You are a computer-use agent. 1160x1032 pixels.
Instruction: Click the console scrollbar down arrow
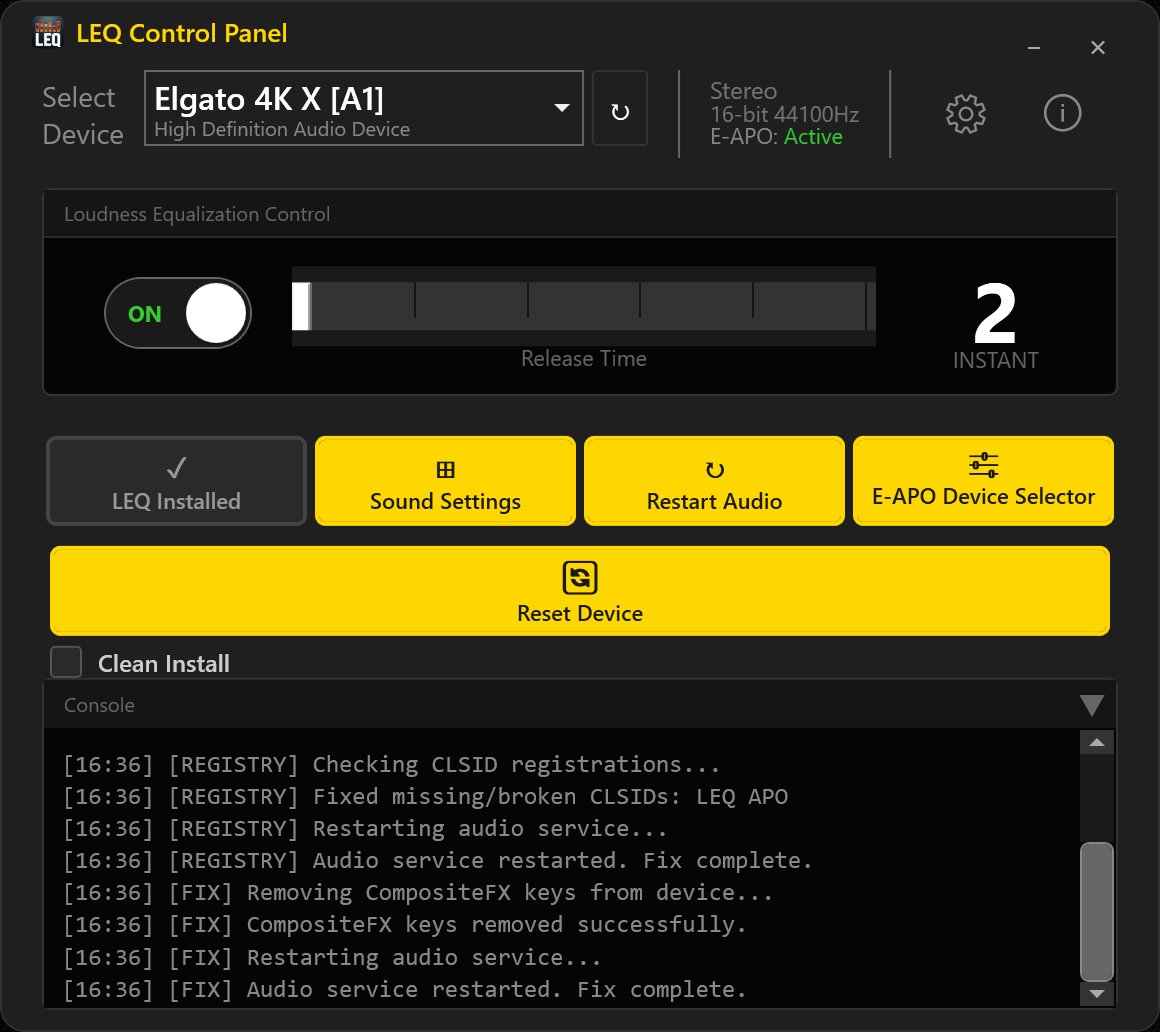pos(1097,994)
